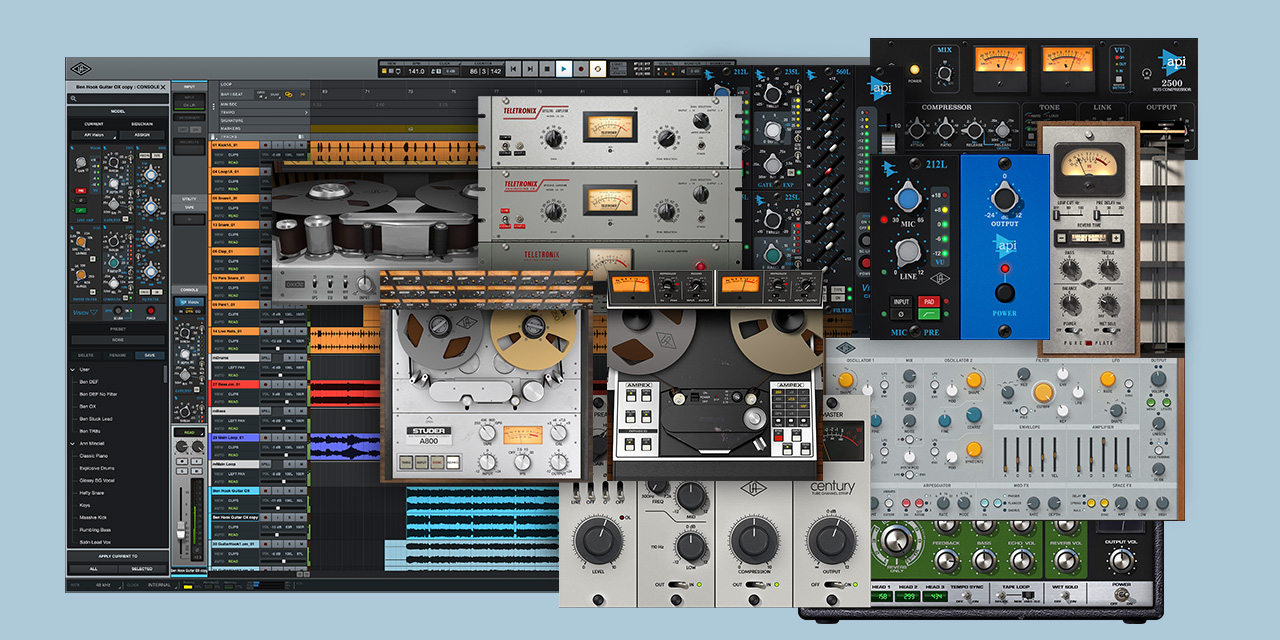Screen dimensions: 1280x640
Task: Toggle the loop cycle button in transport
Action: click(598, 69)
